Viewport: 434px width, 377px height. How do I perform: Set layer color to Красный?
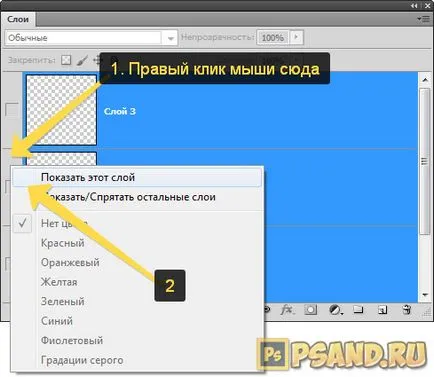137,243
